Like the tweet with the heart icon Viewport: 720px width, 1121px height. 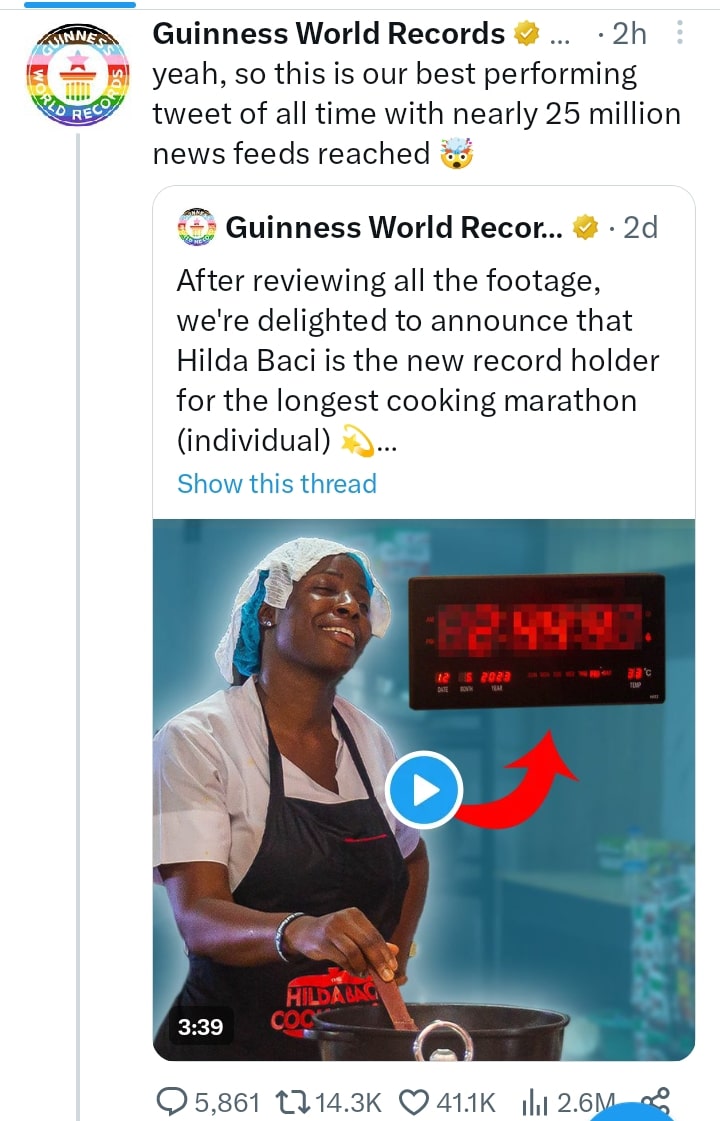click(x=413, y=1102)
